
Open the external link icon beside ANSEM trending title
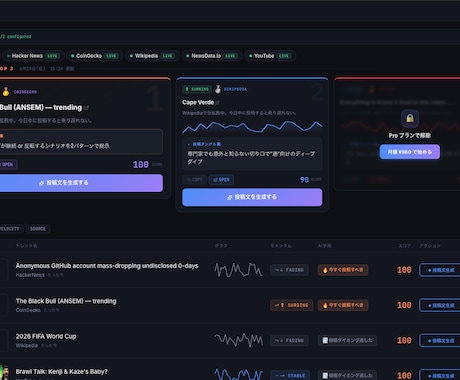point(87,108)
